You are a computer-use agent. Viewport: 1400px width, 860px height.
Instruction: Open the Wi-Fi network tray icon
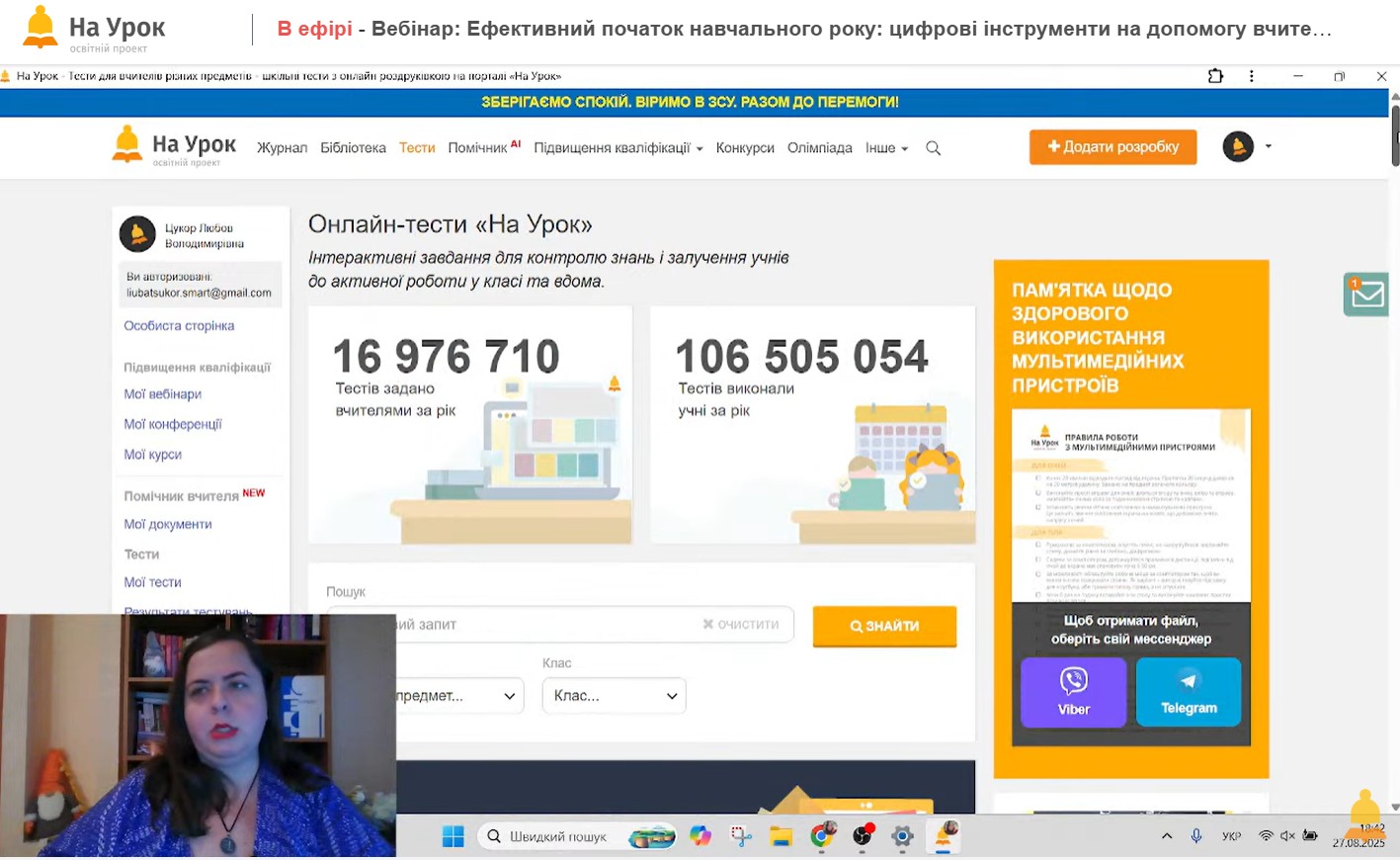1266,836
